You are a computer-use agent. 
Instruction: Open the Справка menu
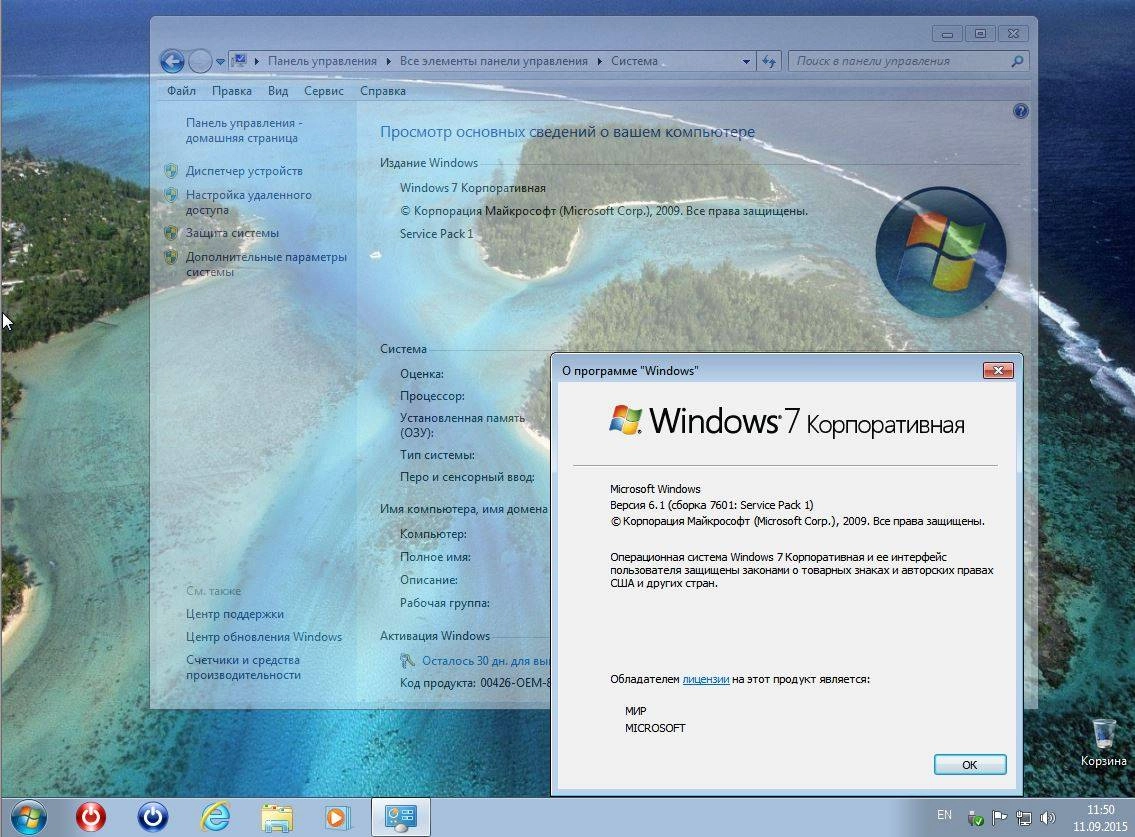382,91
